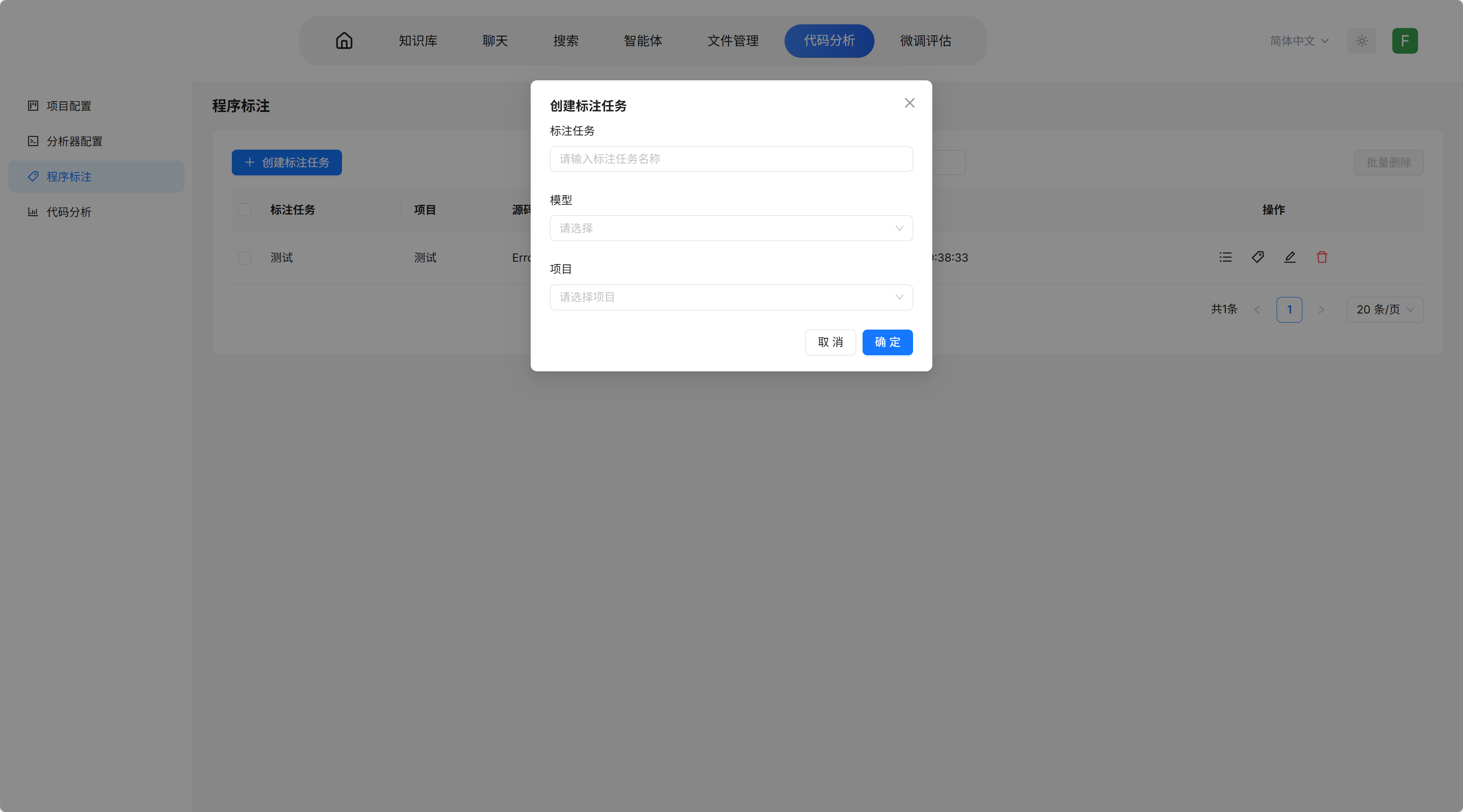Click the pencil edit icon in 测试 row
This screenshot has height=812, width=1463.
point(1290,257)
